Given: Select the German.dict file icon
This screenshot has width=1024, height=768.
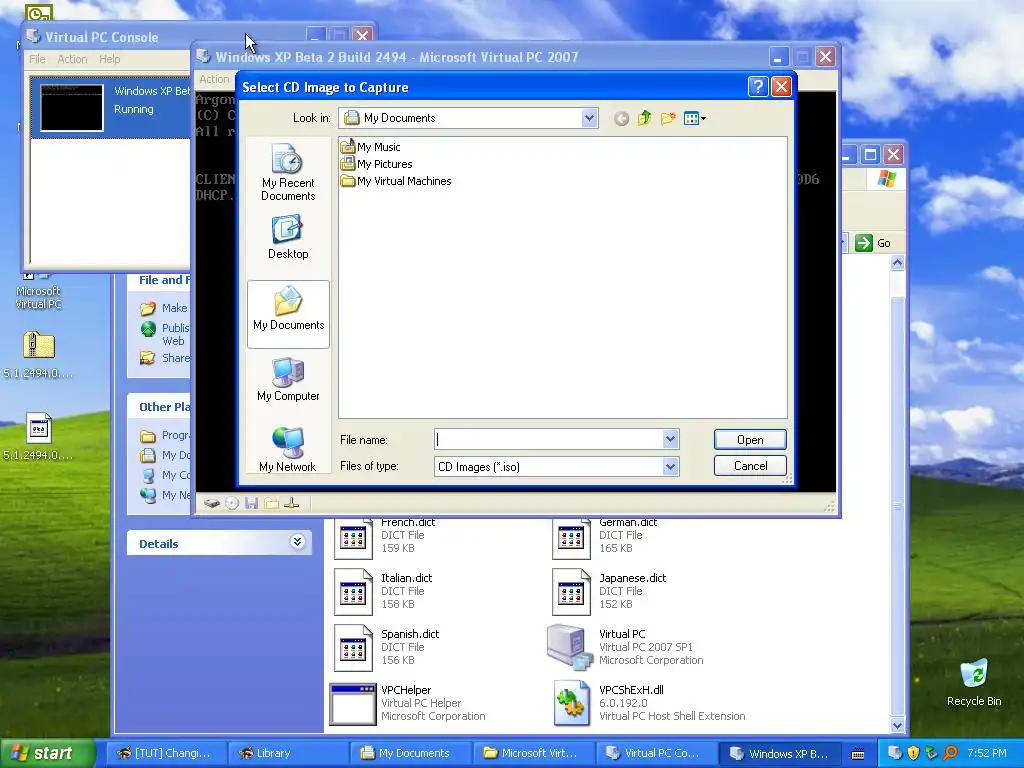Looking at the screenshot, I should pyautogui.click(x=571, y=537).
